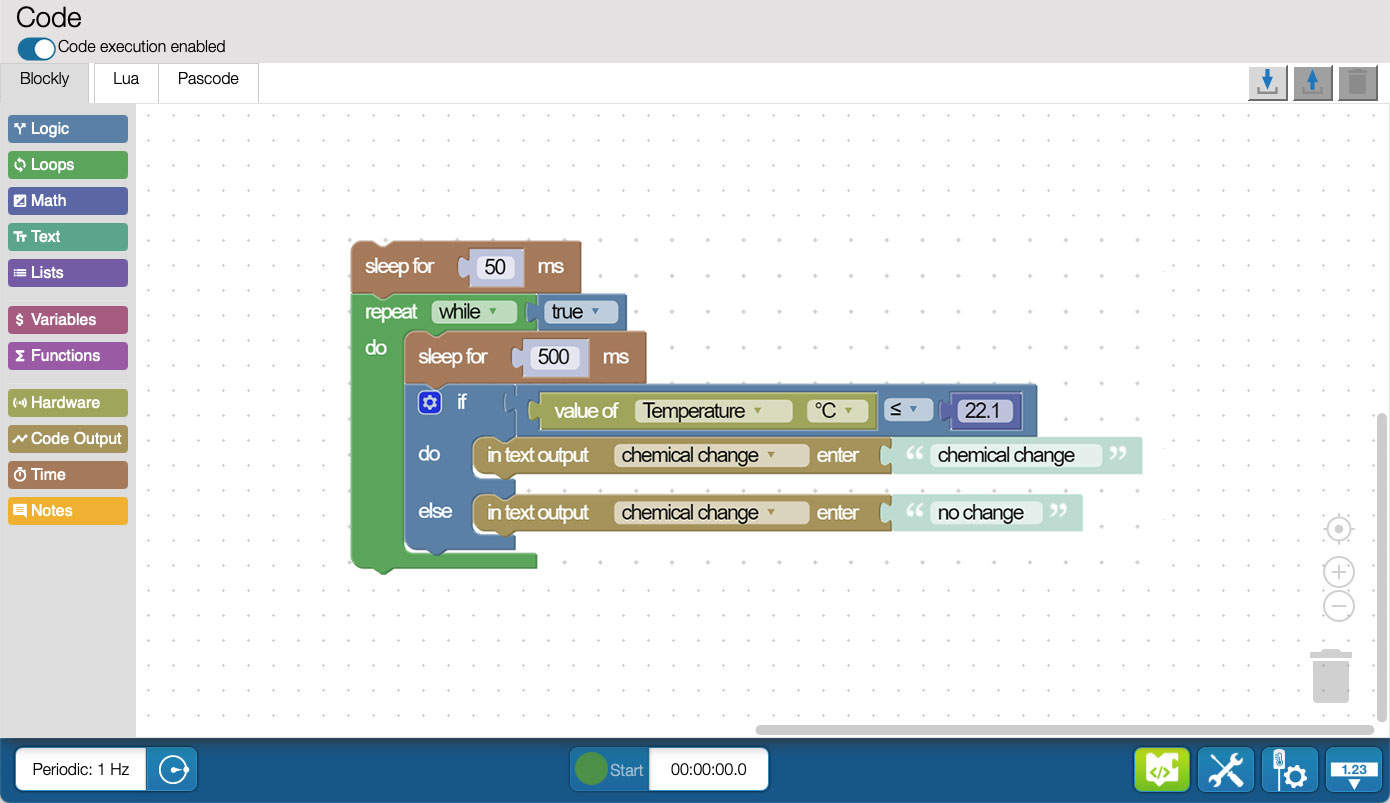
Task: Toggle the Code execution enabled switch
Action: [36, 47]
